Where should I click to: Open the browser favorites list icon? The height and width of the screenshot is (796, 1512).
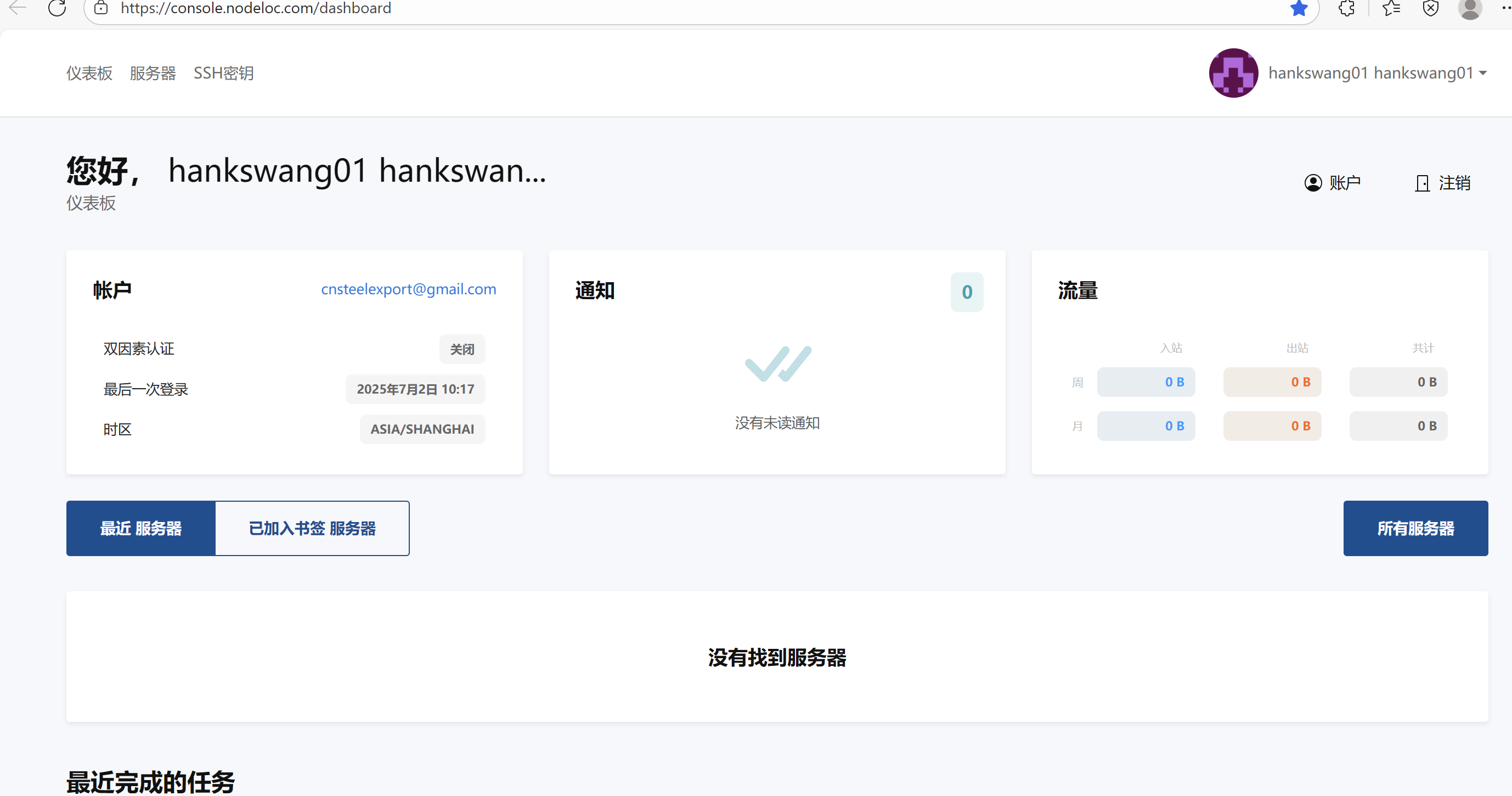point(1391,8)
